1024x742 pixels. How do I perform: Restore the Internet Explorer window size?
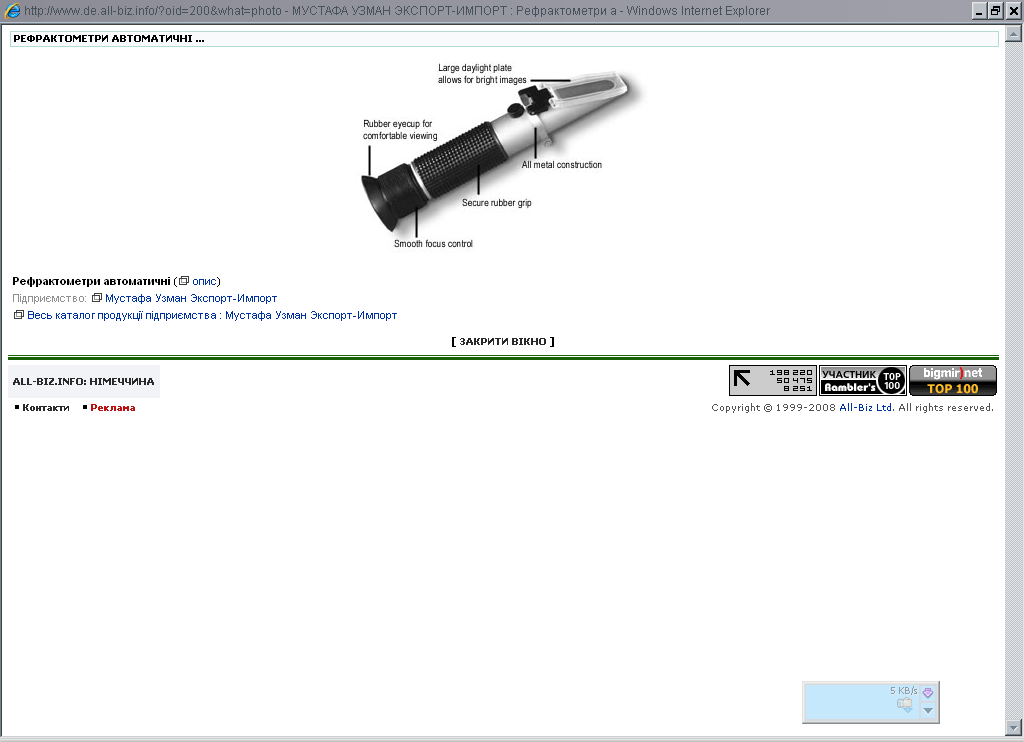(x=996, y=11)
